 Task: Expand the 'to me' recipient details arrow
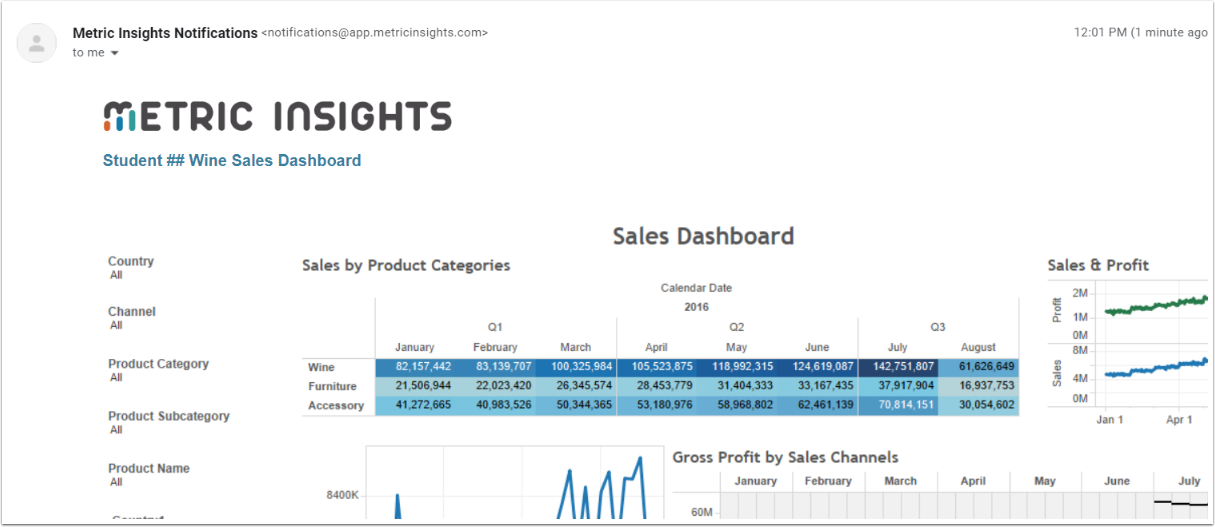coord(114,53)
